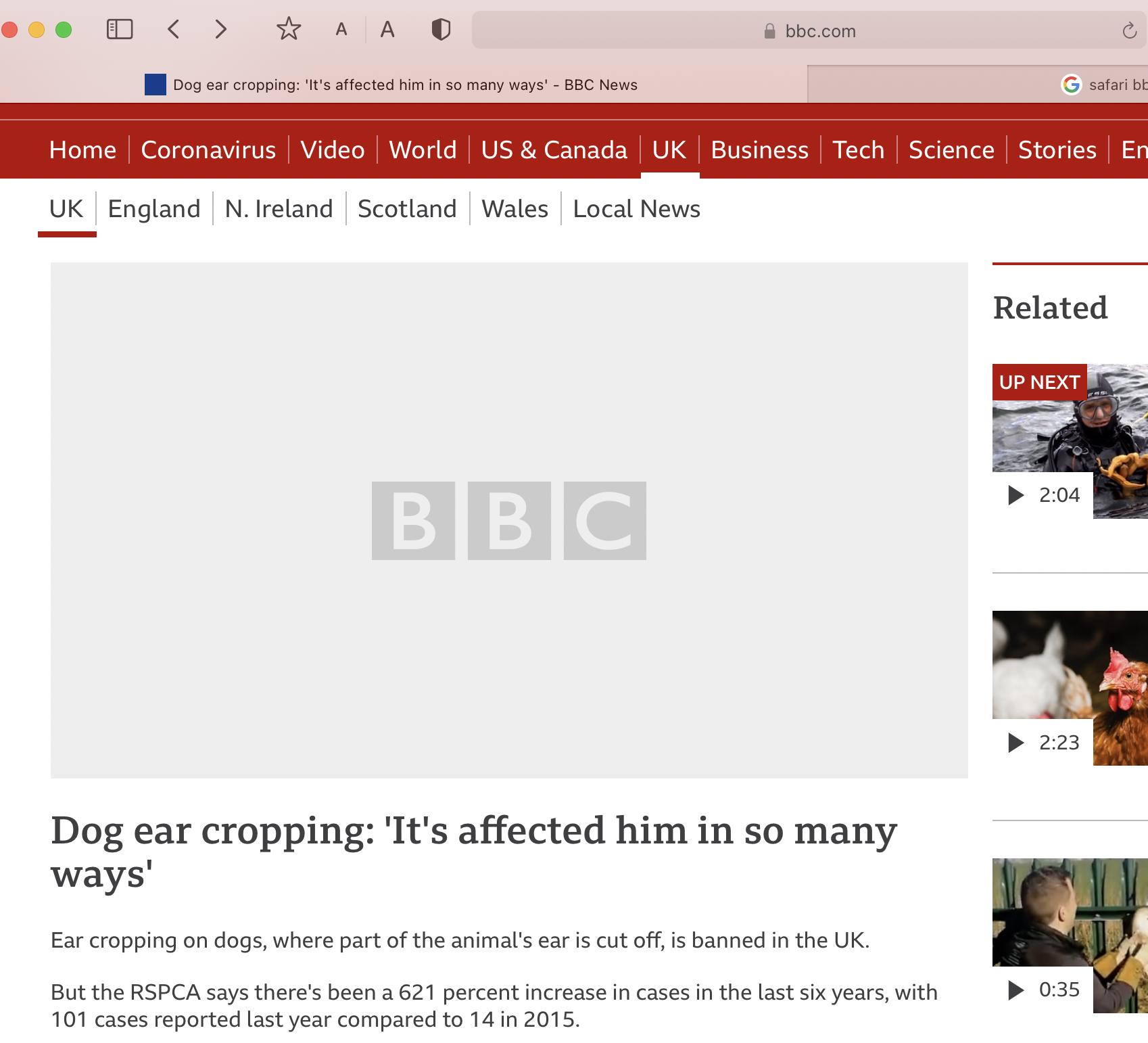
Task: Open the Local News link
Action: pos(637,209)
